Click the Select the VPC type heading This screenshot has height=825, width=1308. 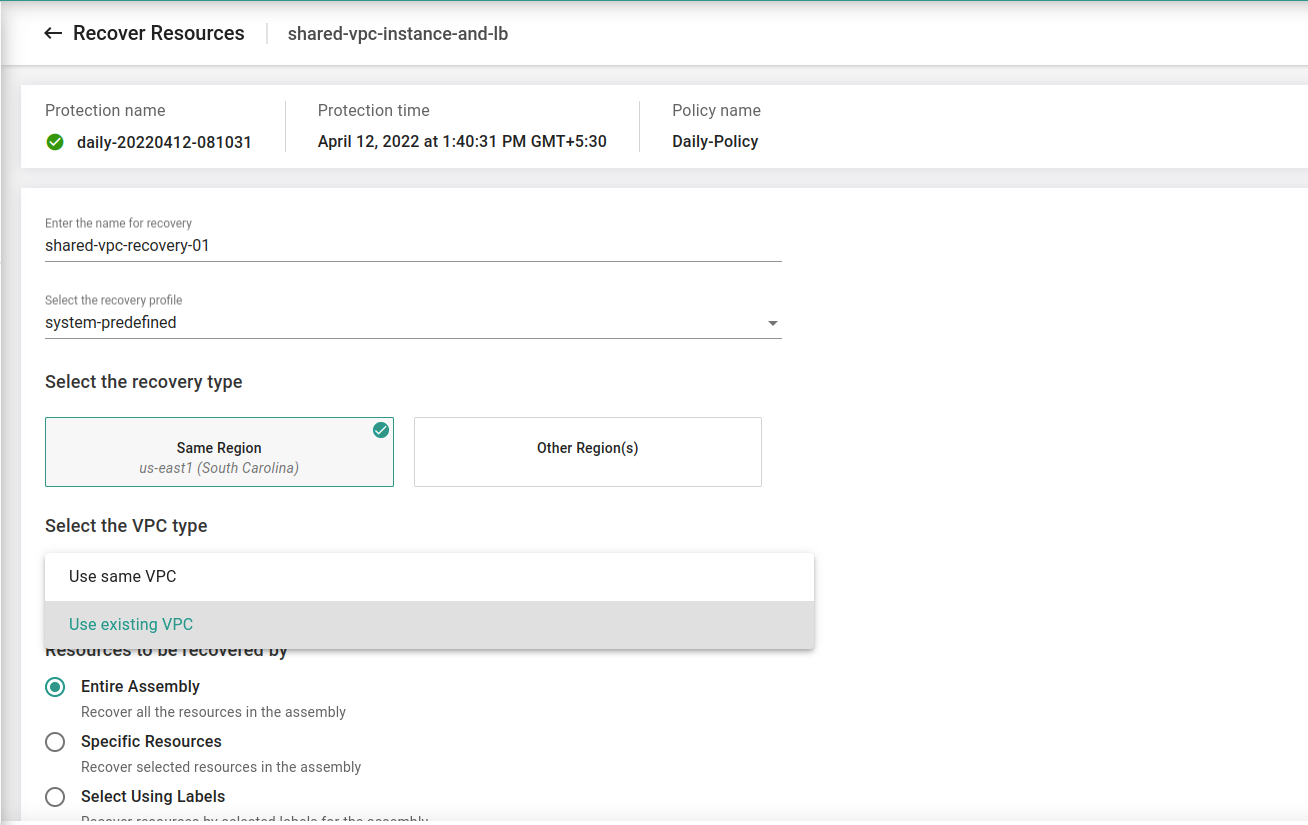click(x=126, y=526)
